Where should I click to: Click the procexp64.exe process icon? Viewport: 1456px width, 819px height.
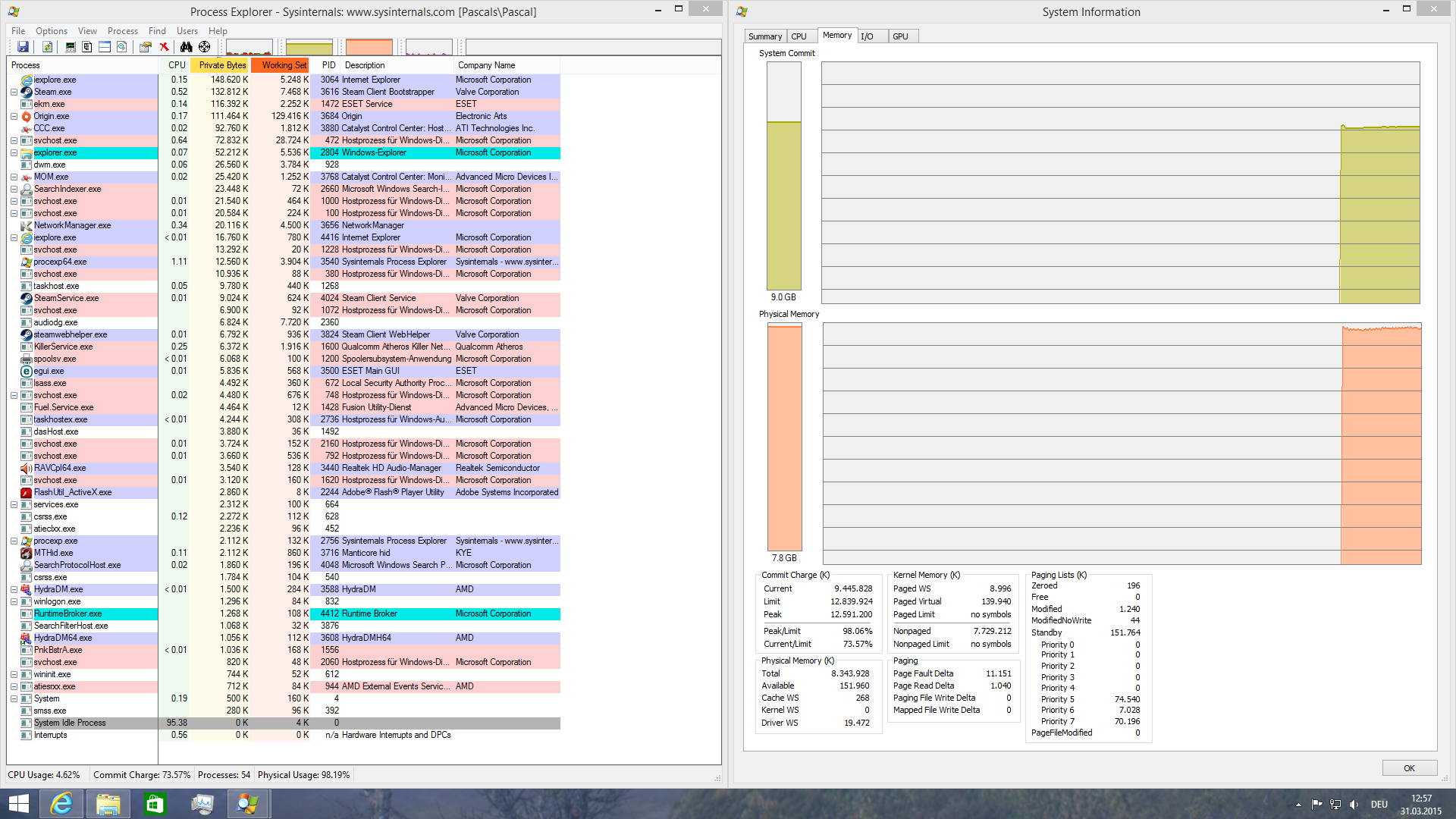pos(27,262)
